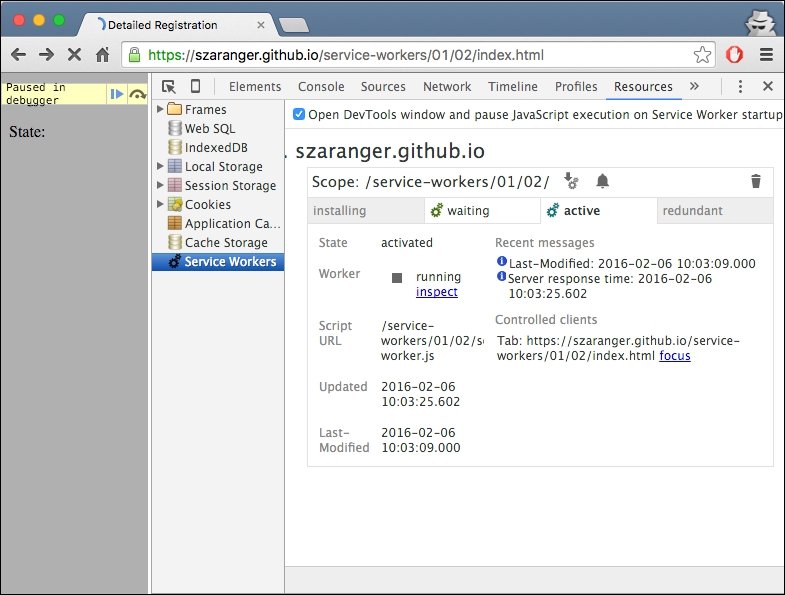Select the waiting service worker tab

467,211
